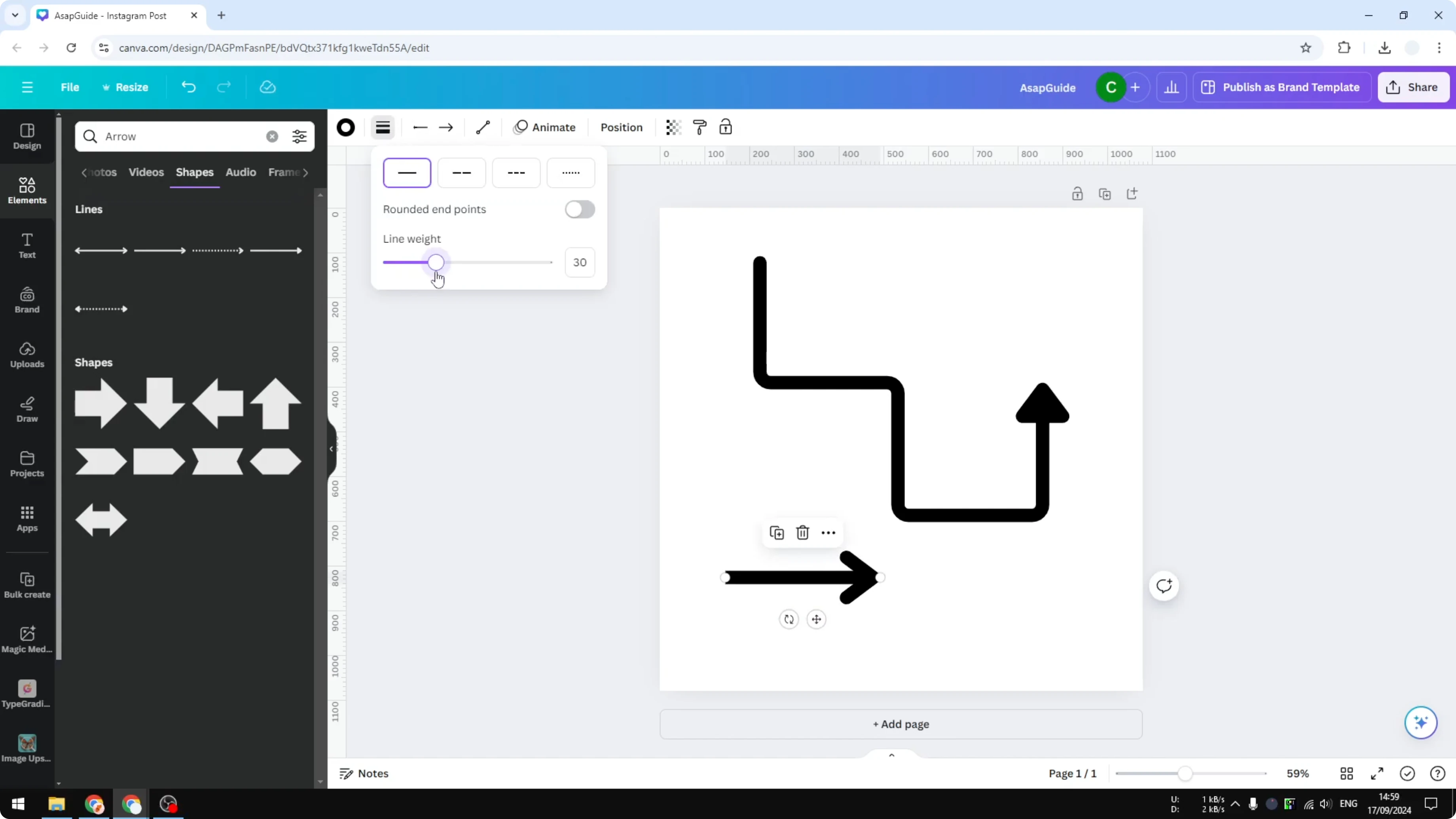Image resolution: width=1456 pixels, height=819 pixels.
Task: Open the Image Upscaler app
Action: (x=27, y=749)
